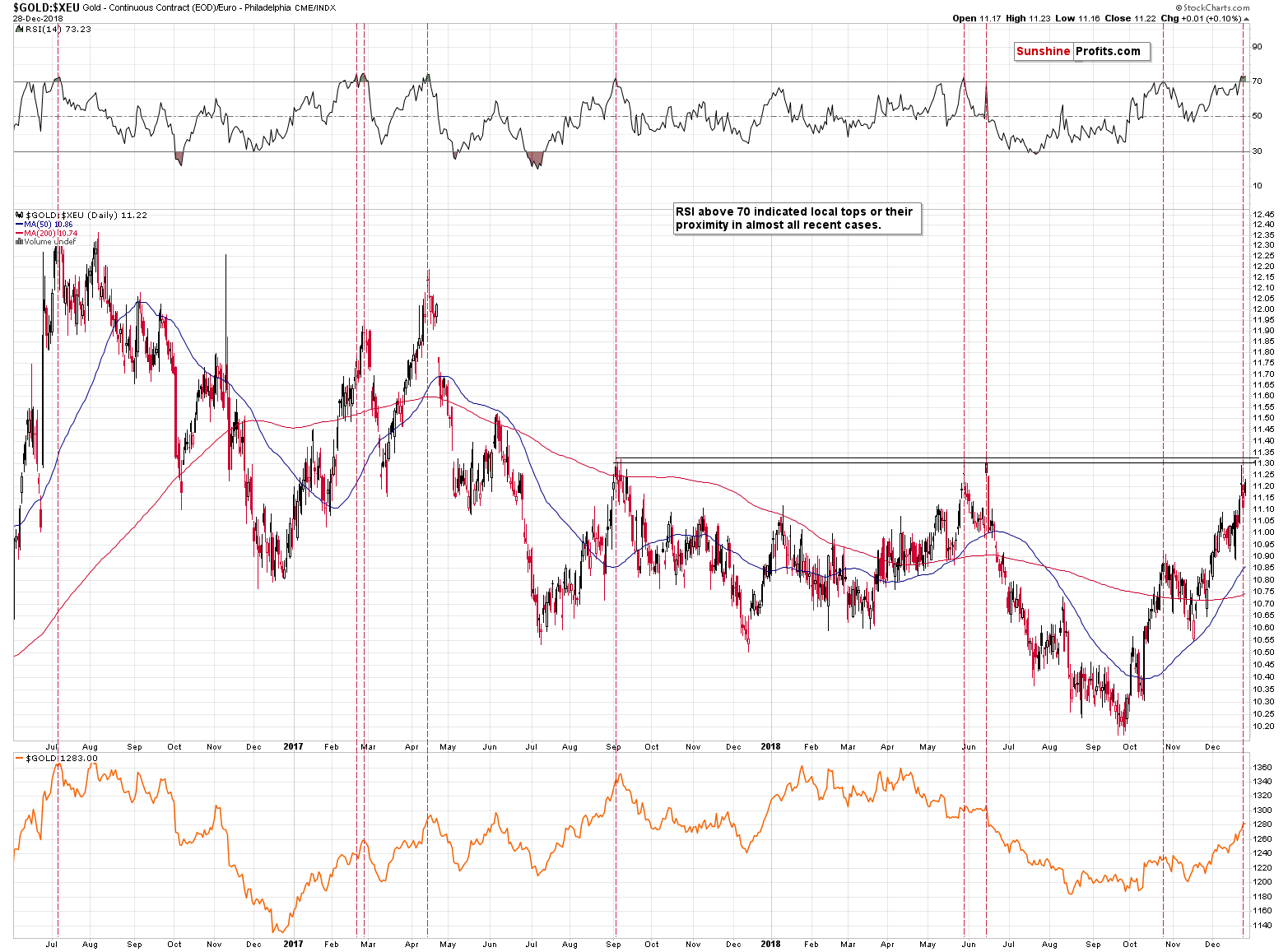Viewport: 1288px width, 952px height.
Task: Click the 12.45 price axis label
Action: [1263, 215]
